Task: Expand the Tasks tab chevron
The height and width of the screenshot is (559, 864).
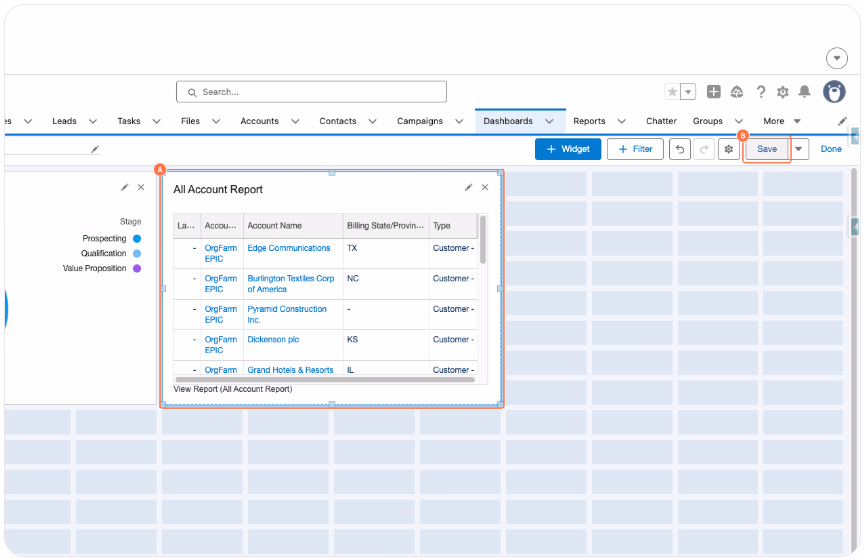Action: [x=156, y=121]
